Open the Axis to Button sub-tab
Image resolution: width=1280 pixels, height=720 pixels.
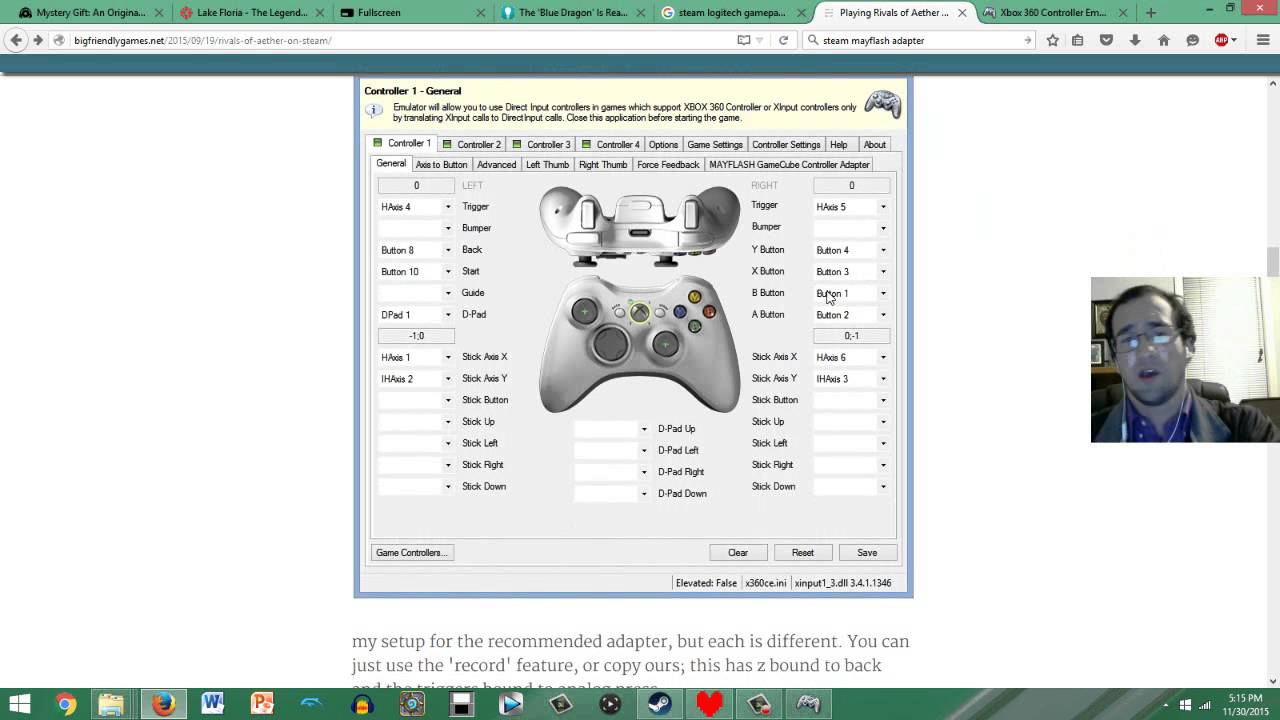click(441, 164)
